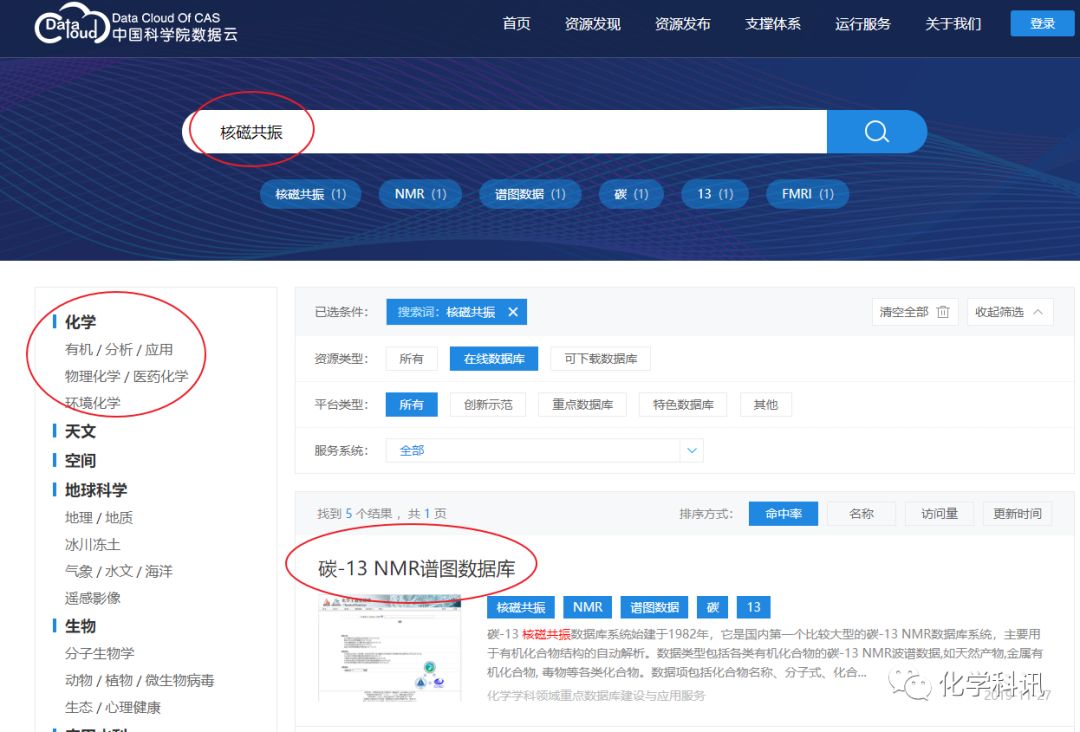Open 关于我们 in the top navigation

point(953,24)
